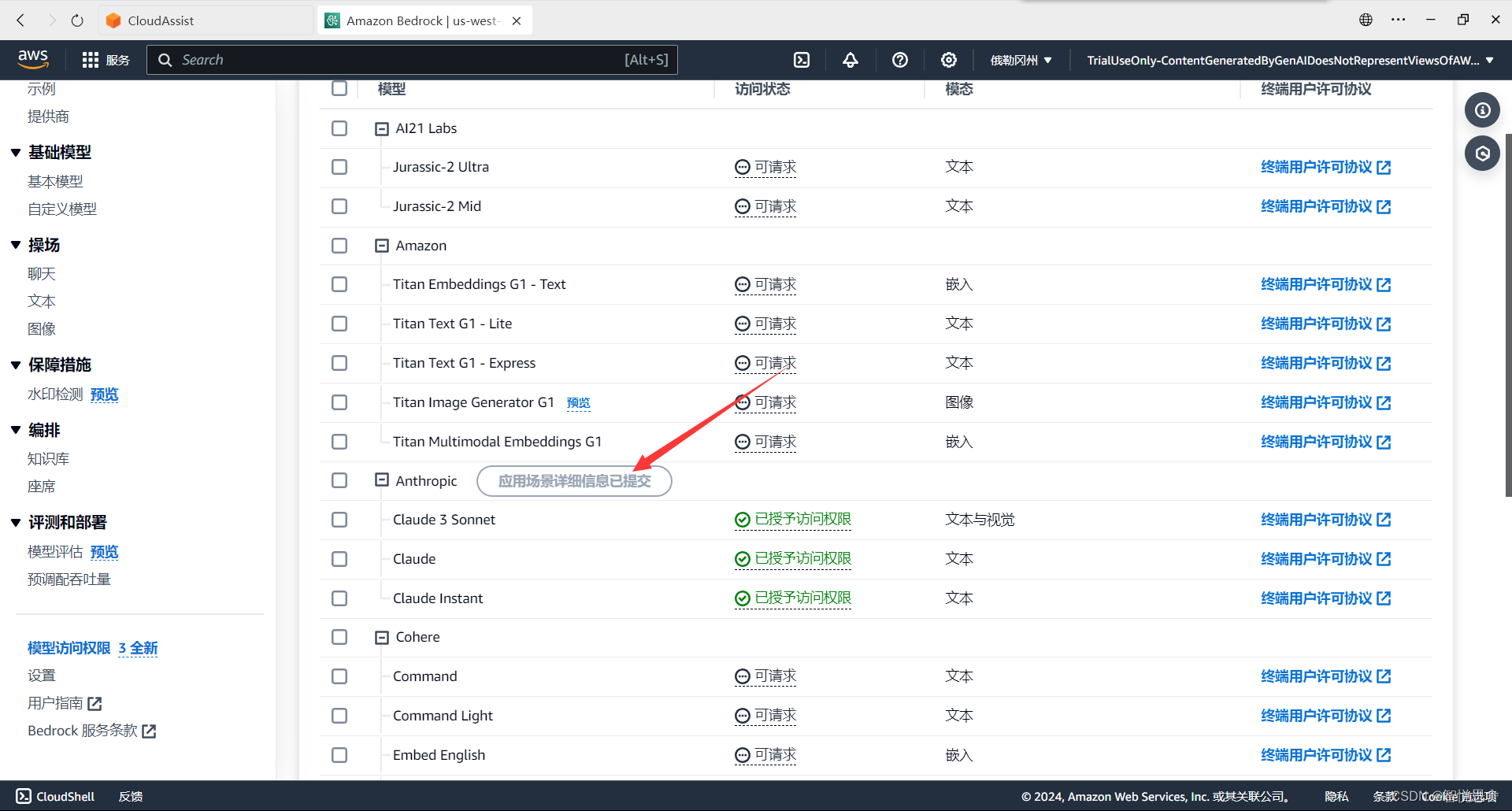The width and height of the screenshot is (1512, 811).
Task: Check the Cohere Command checkbox
Action: pos(339,676)
